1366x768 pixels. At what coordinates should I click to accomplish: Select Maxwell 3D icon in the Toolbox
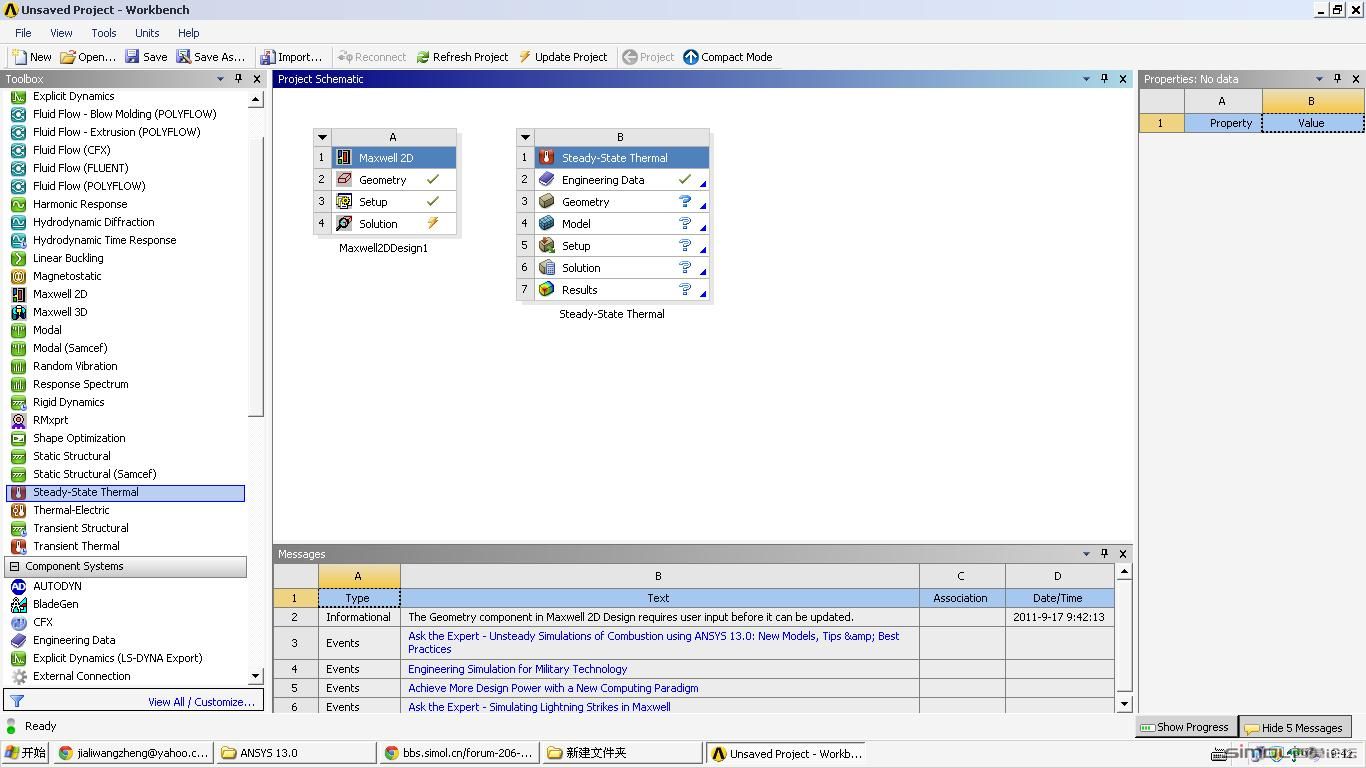(18, 312)
